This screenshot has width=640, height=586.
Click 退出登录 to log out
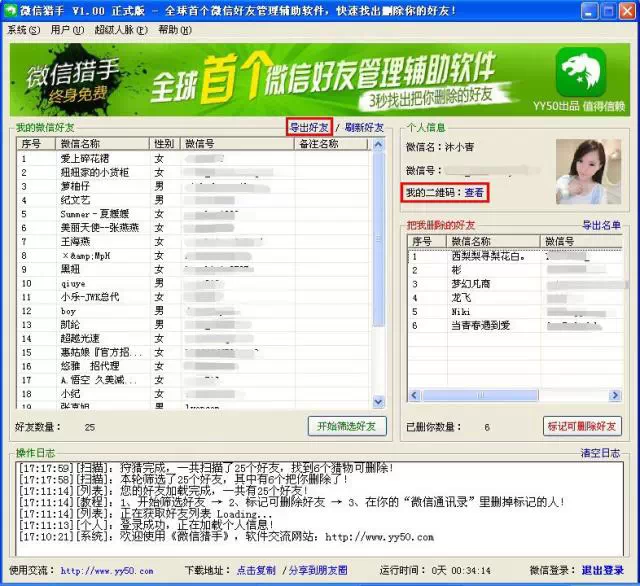coord(603,571)
